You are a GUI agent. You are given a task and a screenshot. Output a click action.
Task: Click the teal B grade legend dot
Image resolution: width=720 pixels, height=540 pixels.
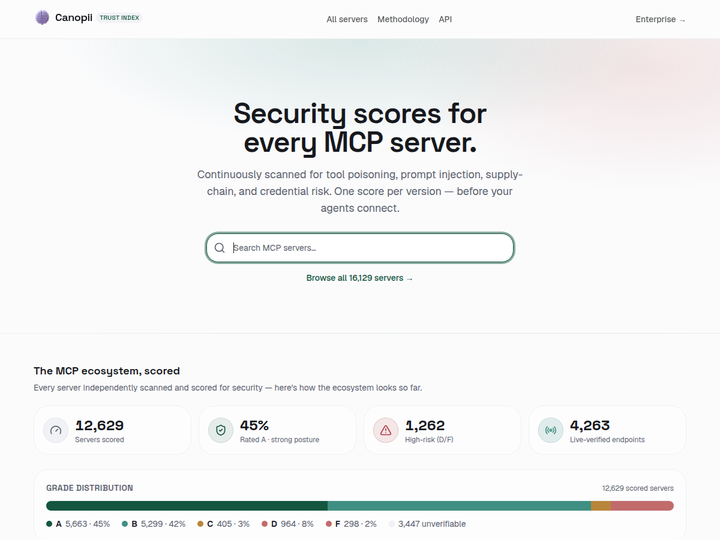pos(124,524)
